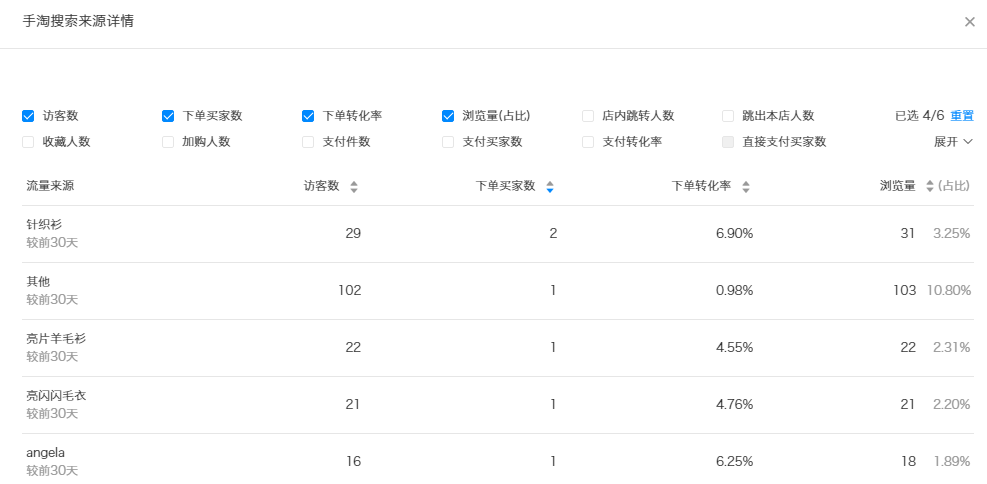Uncheck the 下单买家数 checkbox
This screenshot has width=987, height=484.
coord(168,116)
